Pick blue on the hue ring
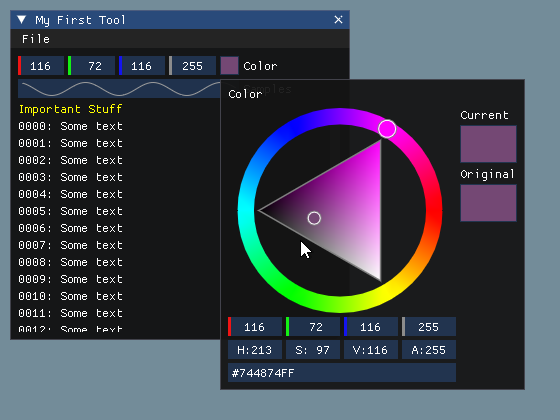This screenshot has width=560, height=420. coord(293,129)
